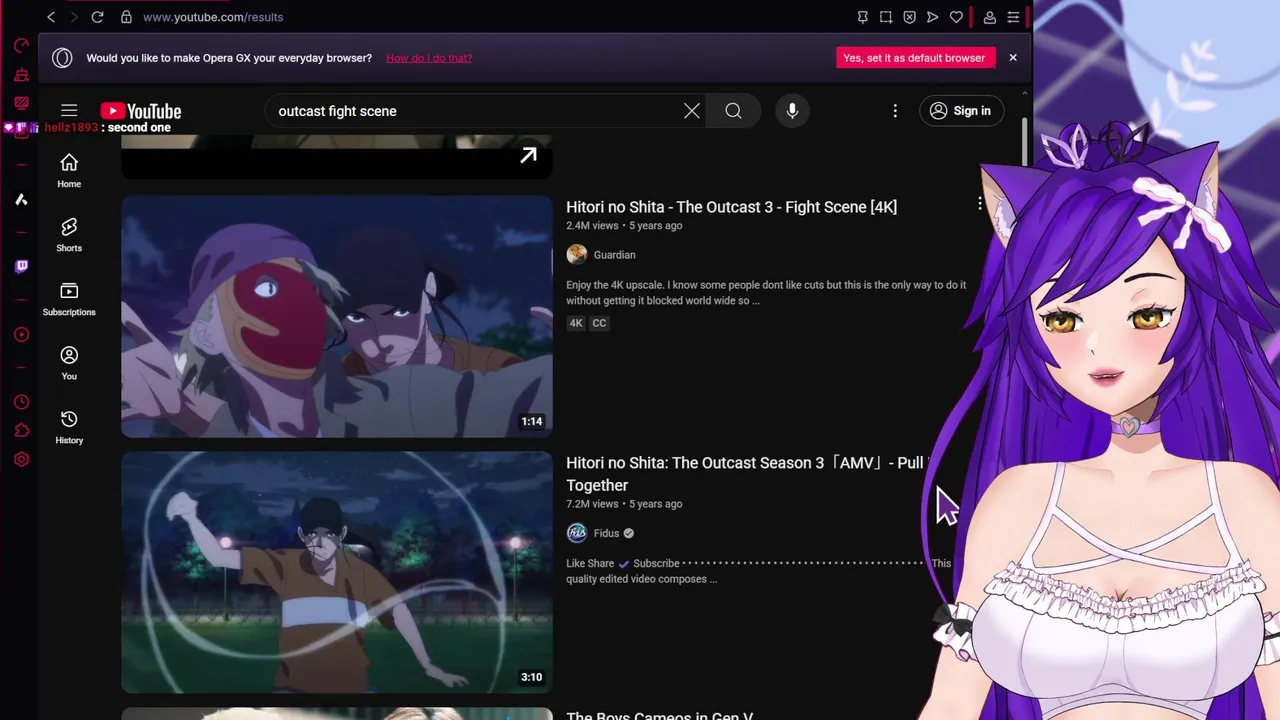Open 'The Outcast 3 - Fight Scene [4K]' thumbnail
Image resolution: width=1280 pixels, height=720 pixels.
[x=337, y=316]
